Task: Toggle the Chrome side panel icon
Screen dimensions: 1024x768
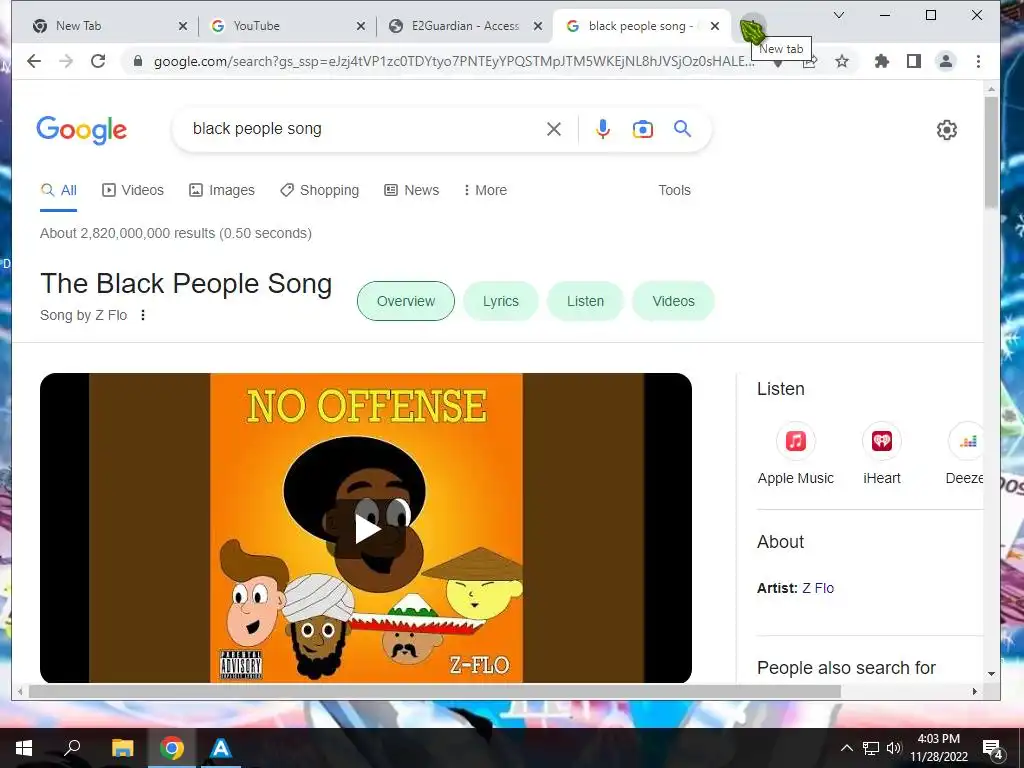Action: click(x=914, y=61)
